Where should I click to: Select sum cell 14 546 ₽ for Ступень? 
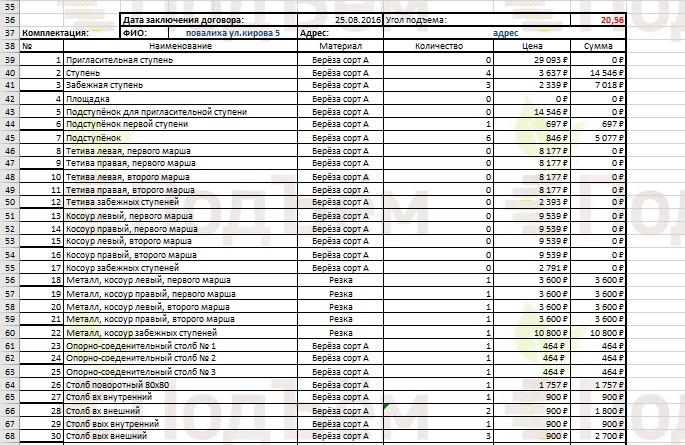click(x=598, y=73)
